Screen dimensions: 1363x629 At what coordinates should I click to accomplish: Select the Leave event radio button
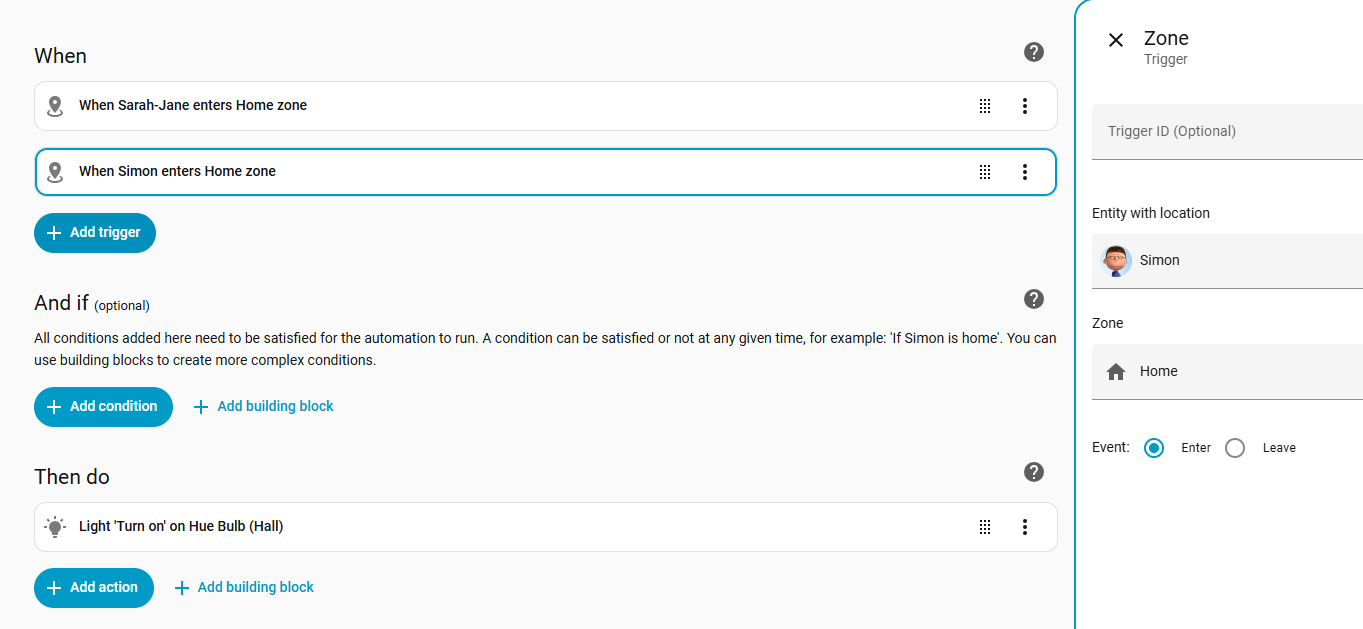1235,448
